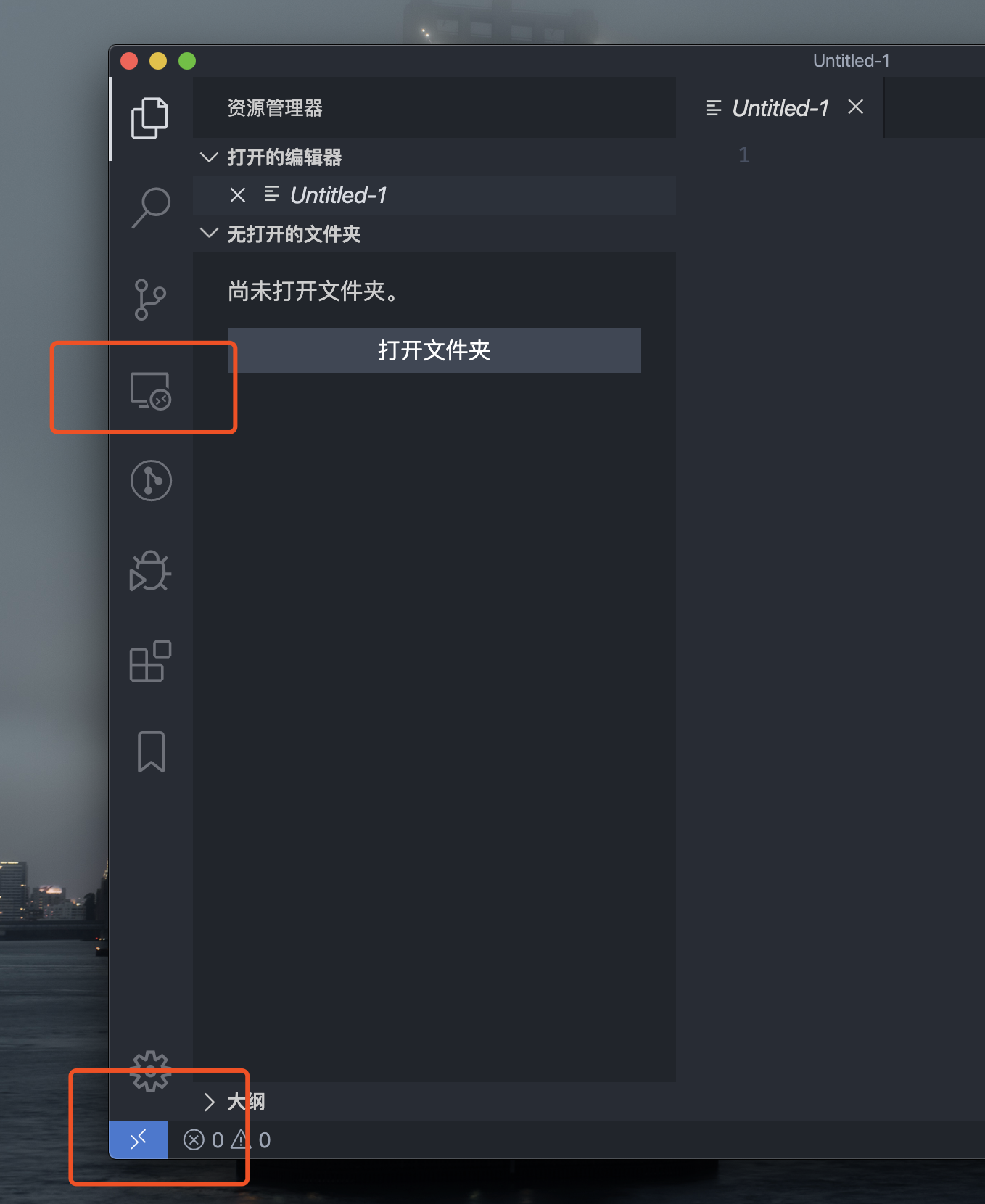This screenshot has width=985, height=1204.
Task: Select Untitled-1 in the open editors list
Action: point(338,195)
